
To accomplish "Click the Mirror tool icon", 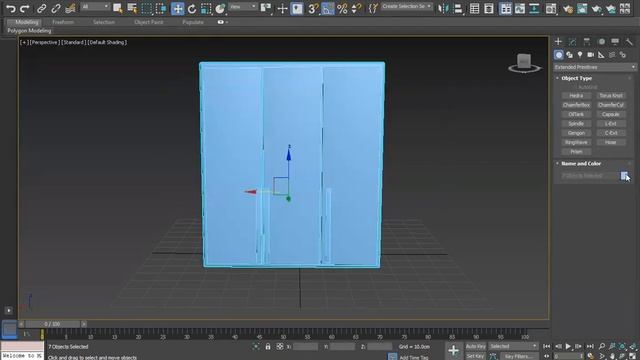I will tap(443, 8).
